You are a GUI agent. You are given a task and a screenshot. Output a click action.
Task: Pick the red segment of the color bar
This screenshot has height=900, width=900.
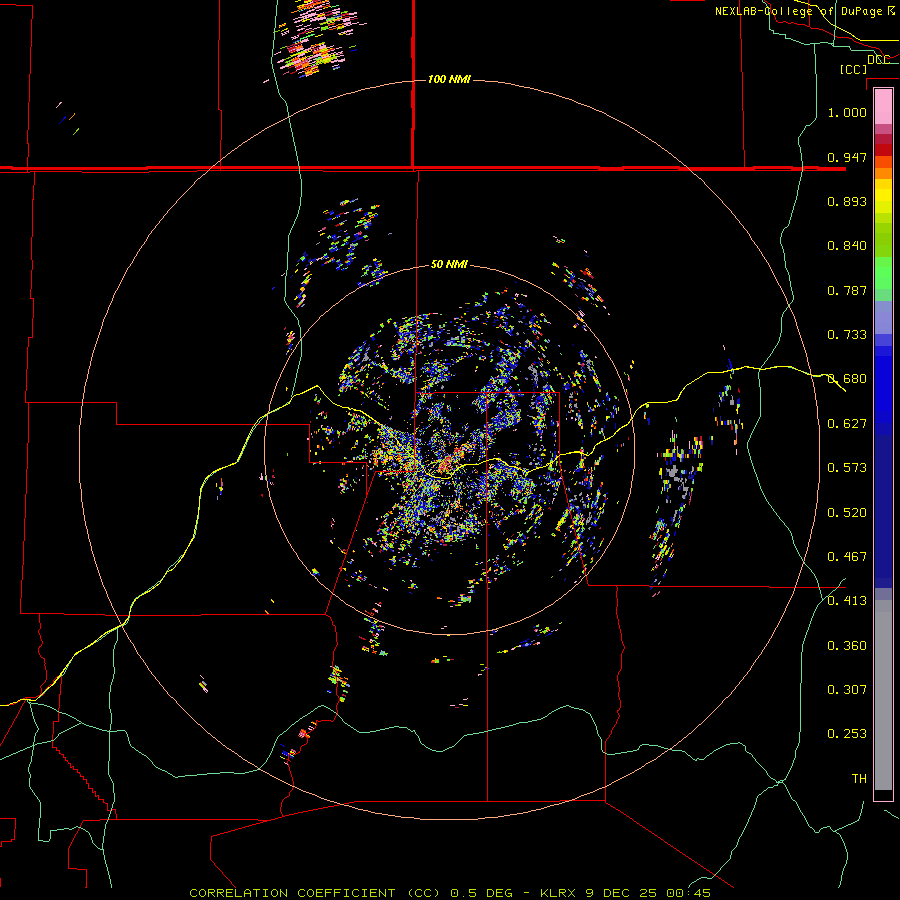coord(883,149)
